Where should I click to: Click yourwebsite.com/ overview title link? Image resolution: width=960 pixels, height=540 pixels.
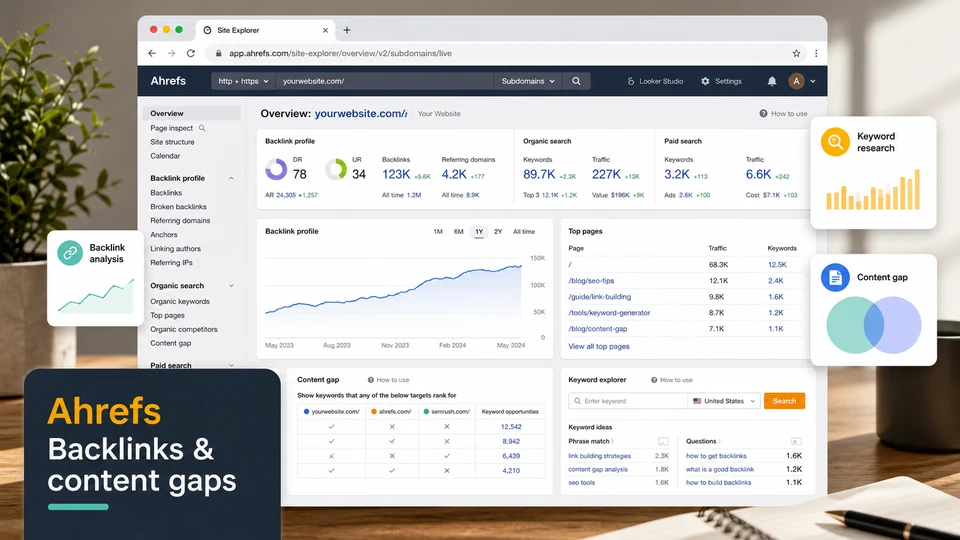coord(361,113)
